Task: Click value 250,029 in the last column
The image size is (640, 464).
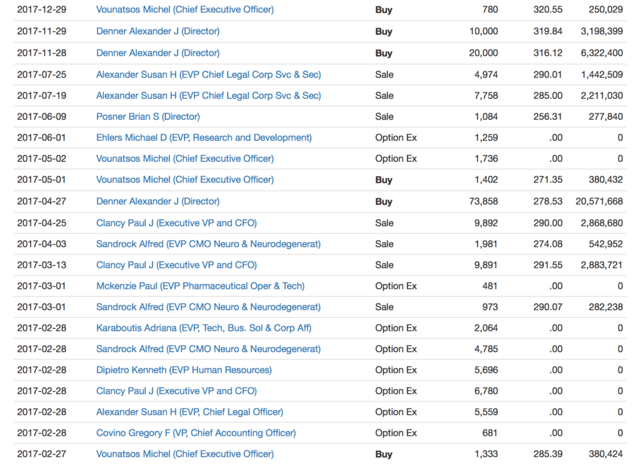Action: [606, 9]
